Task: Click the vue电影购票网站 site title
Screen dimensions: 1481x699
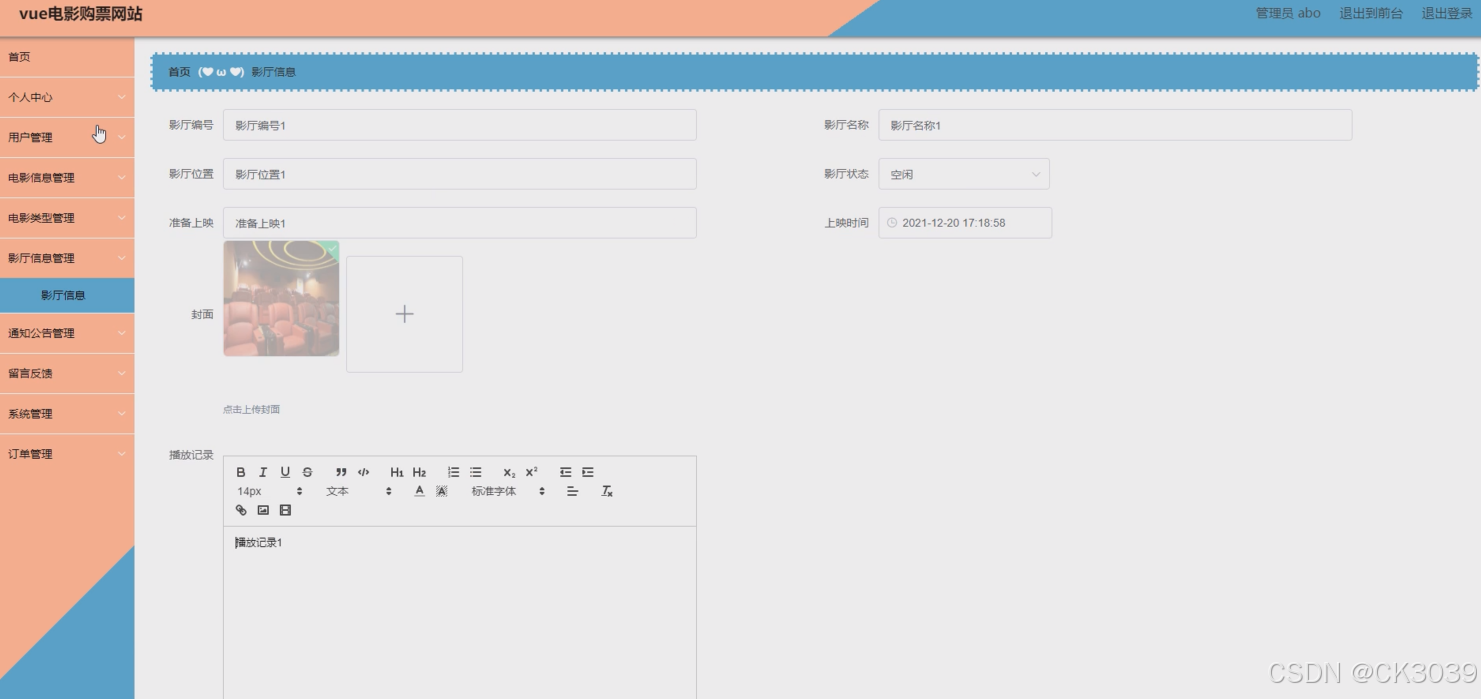Action: pyautogui.click(x=81, y=14)
